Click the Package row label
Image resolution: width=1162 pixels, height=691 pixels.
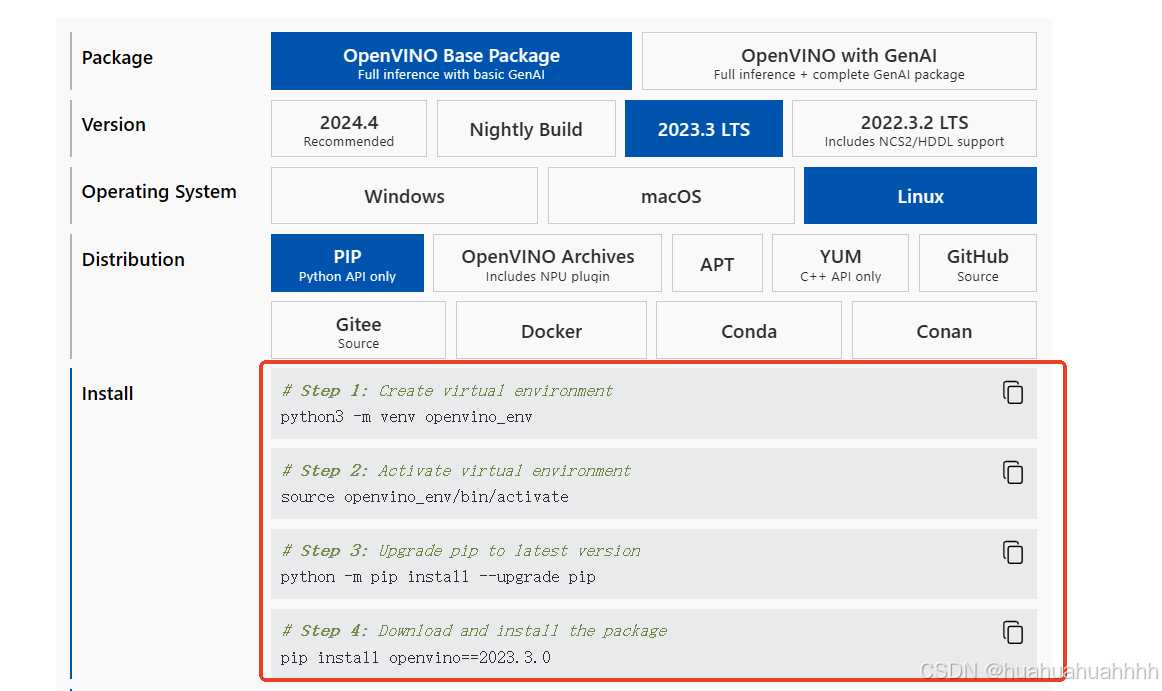(117, 58)
